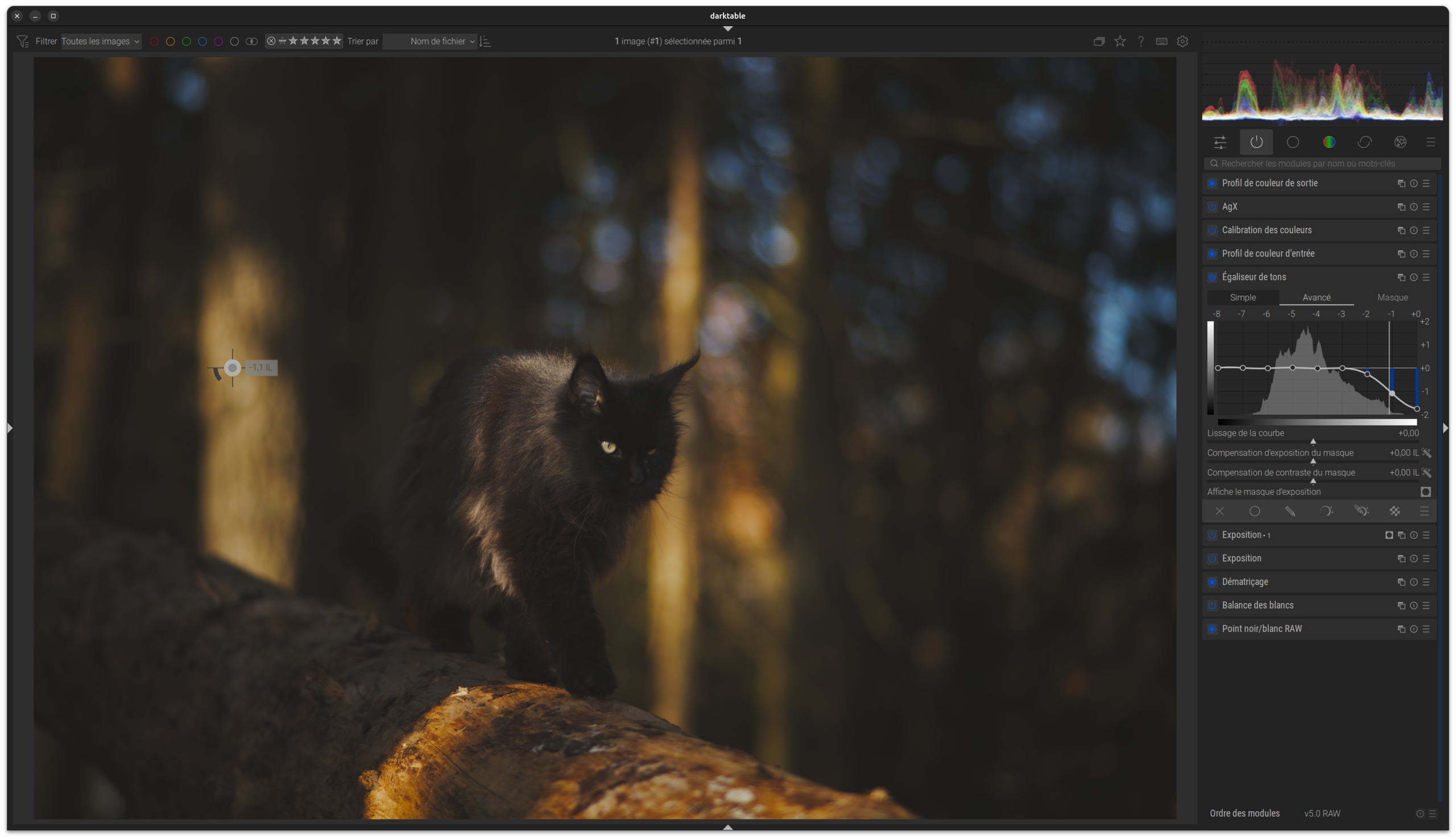The width and height of the screenshot is (1456, 839).
Task: Click the grouped images toggle icon
Action: (1099, 42)
